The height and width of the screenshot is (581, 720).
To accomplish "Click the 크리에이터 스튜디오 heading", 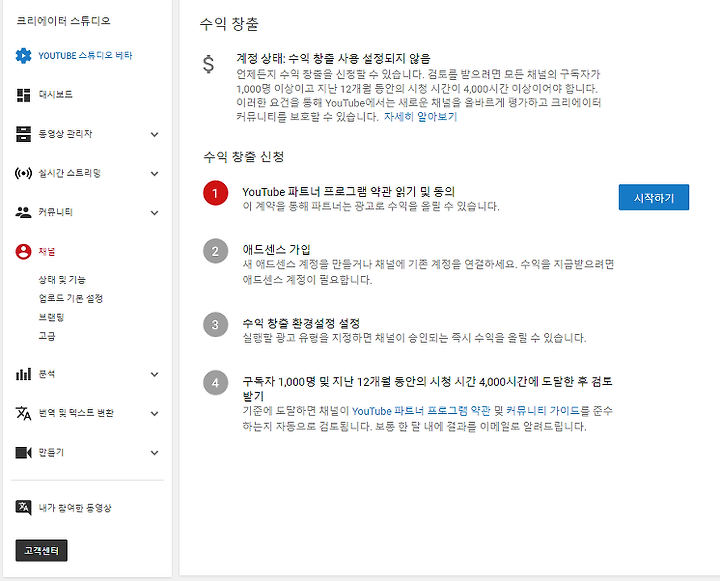I will coord(63,21).
